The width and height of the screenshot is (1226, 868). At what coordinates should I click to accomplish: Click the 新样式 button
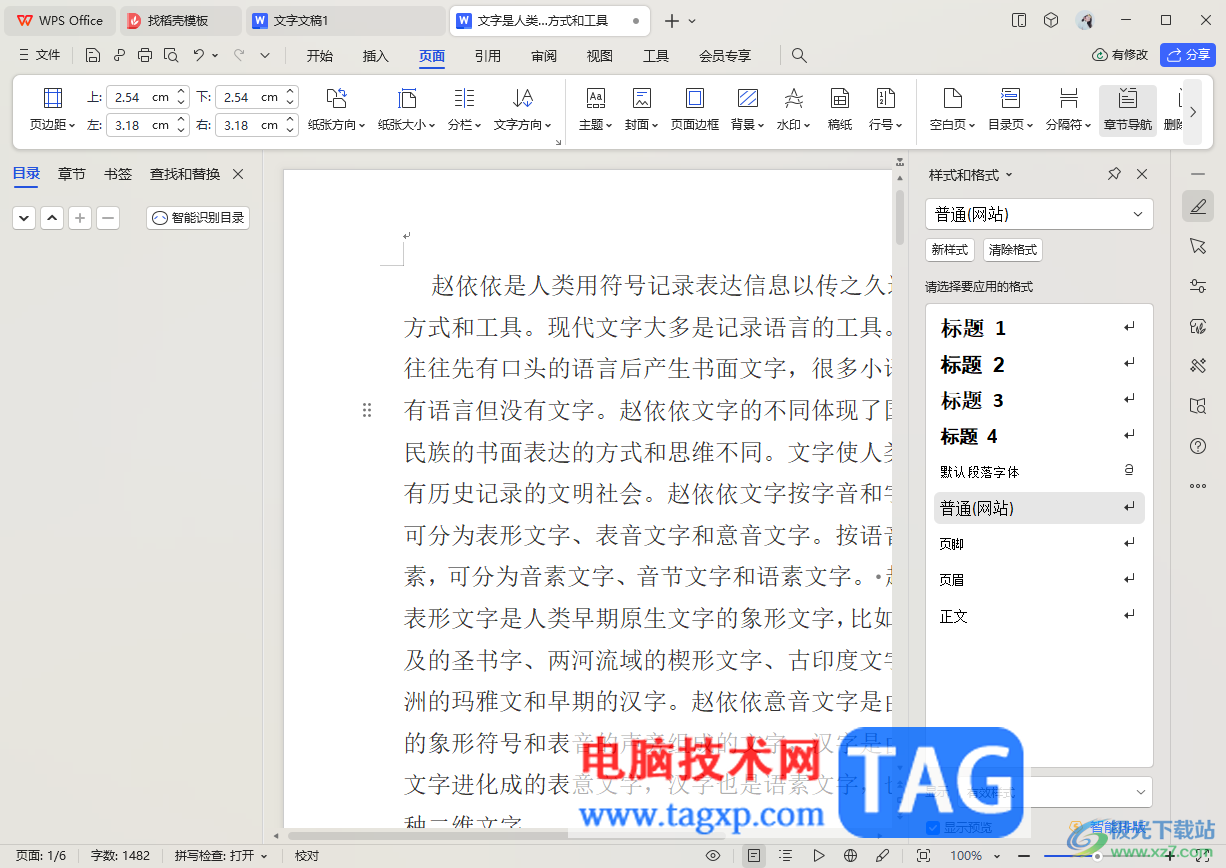click(x=950, y=250)
